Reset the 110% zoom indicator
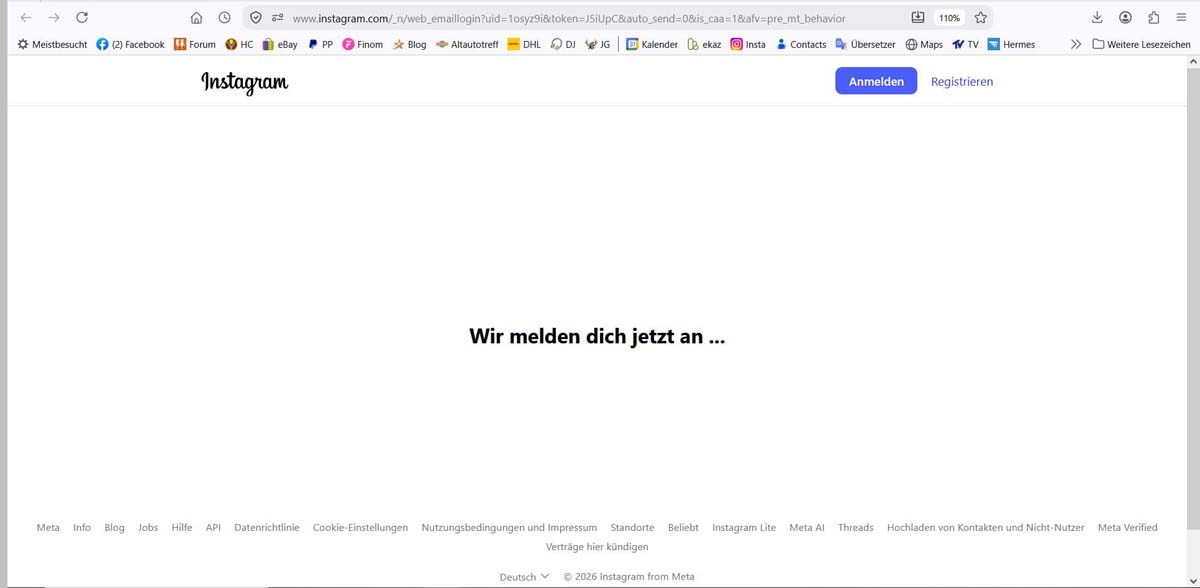 point(949,18)
